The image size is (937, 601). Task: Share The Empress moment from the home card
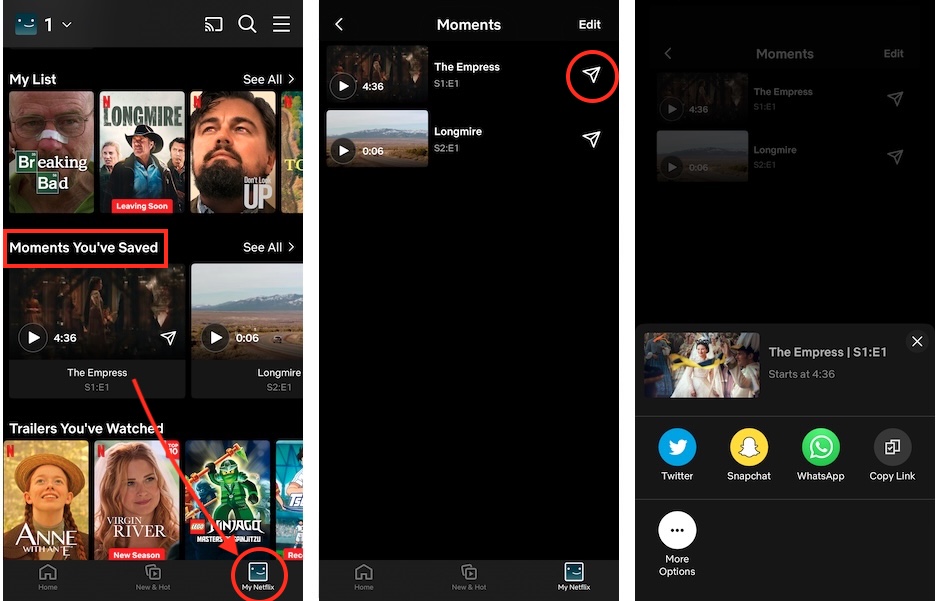tap(169, 338)
